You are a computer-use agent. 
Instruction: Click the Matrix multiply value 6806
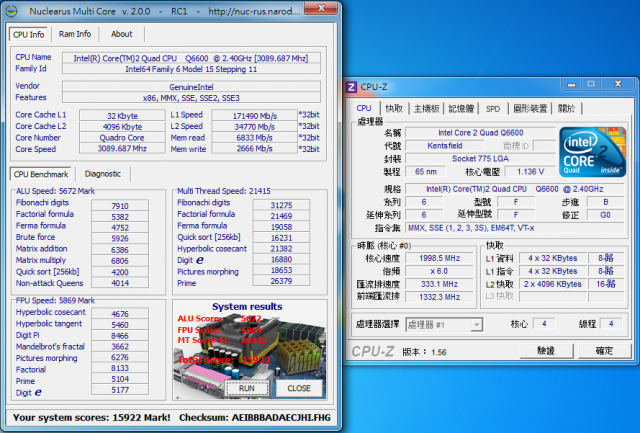120,261
